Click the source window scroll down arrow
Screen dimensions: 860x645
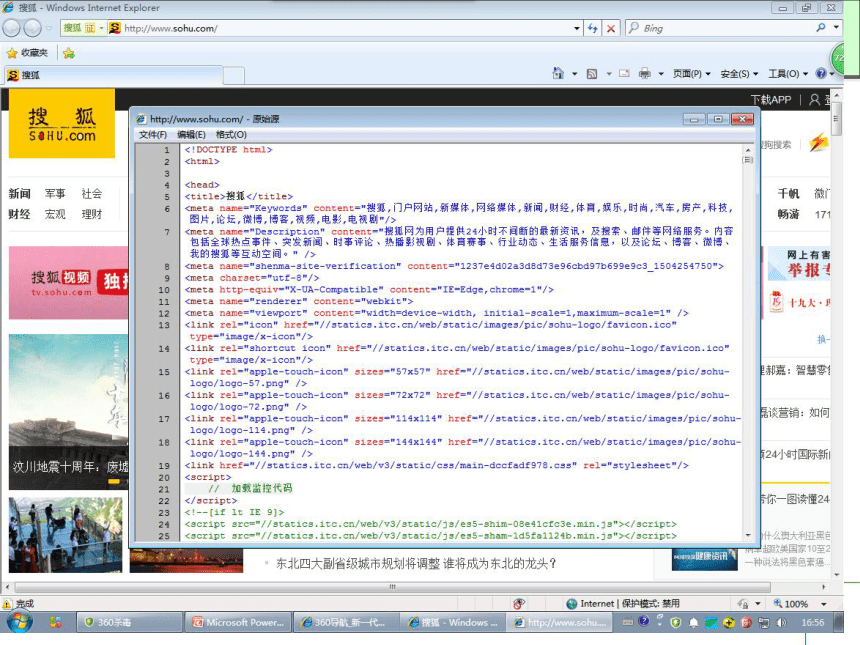point(748,535)
